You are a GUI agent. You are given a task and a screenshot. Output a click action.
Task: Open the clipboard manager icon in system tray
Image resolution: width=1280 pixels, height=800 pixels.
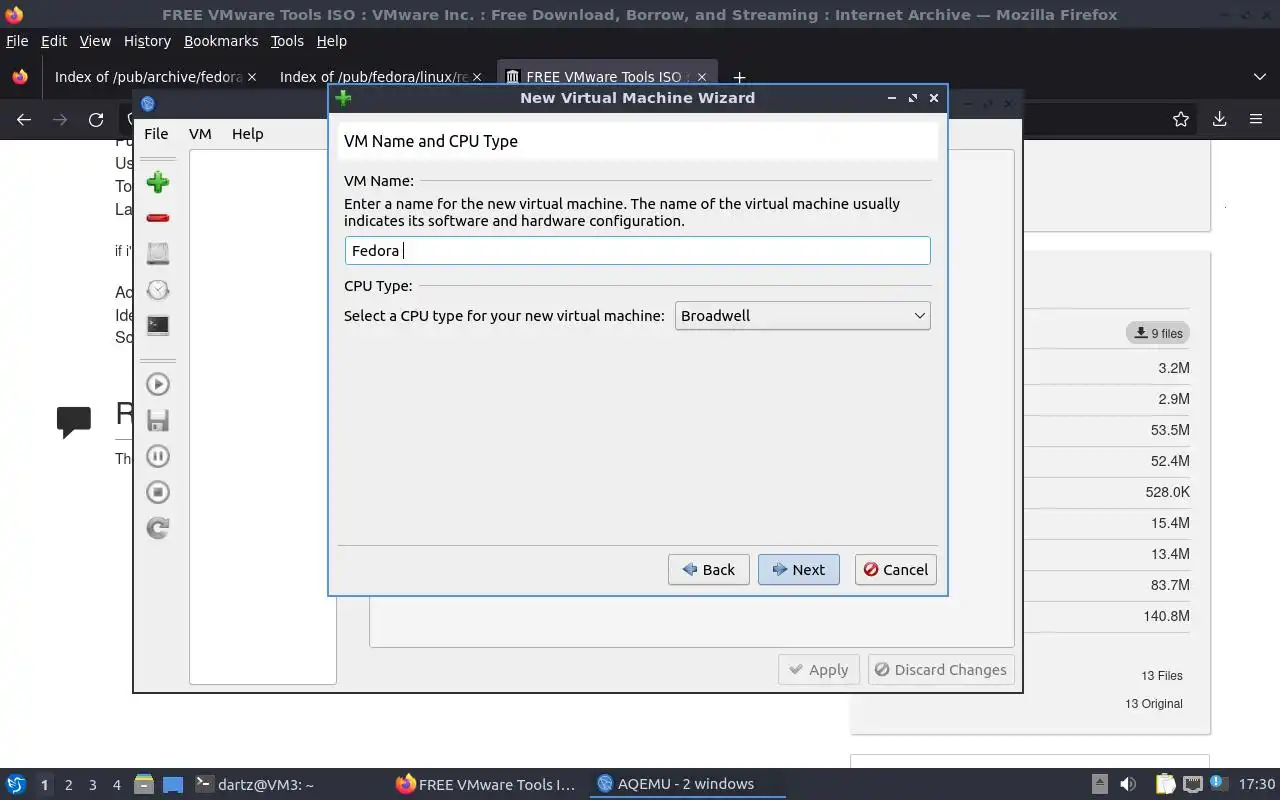[x=1165, y=784]
